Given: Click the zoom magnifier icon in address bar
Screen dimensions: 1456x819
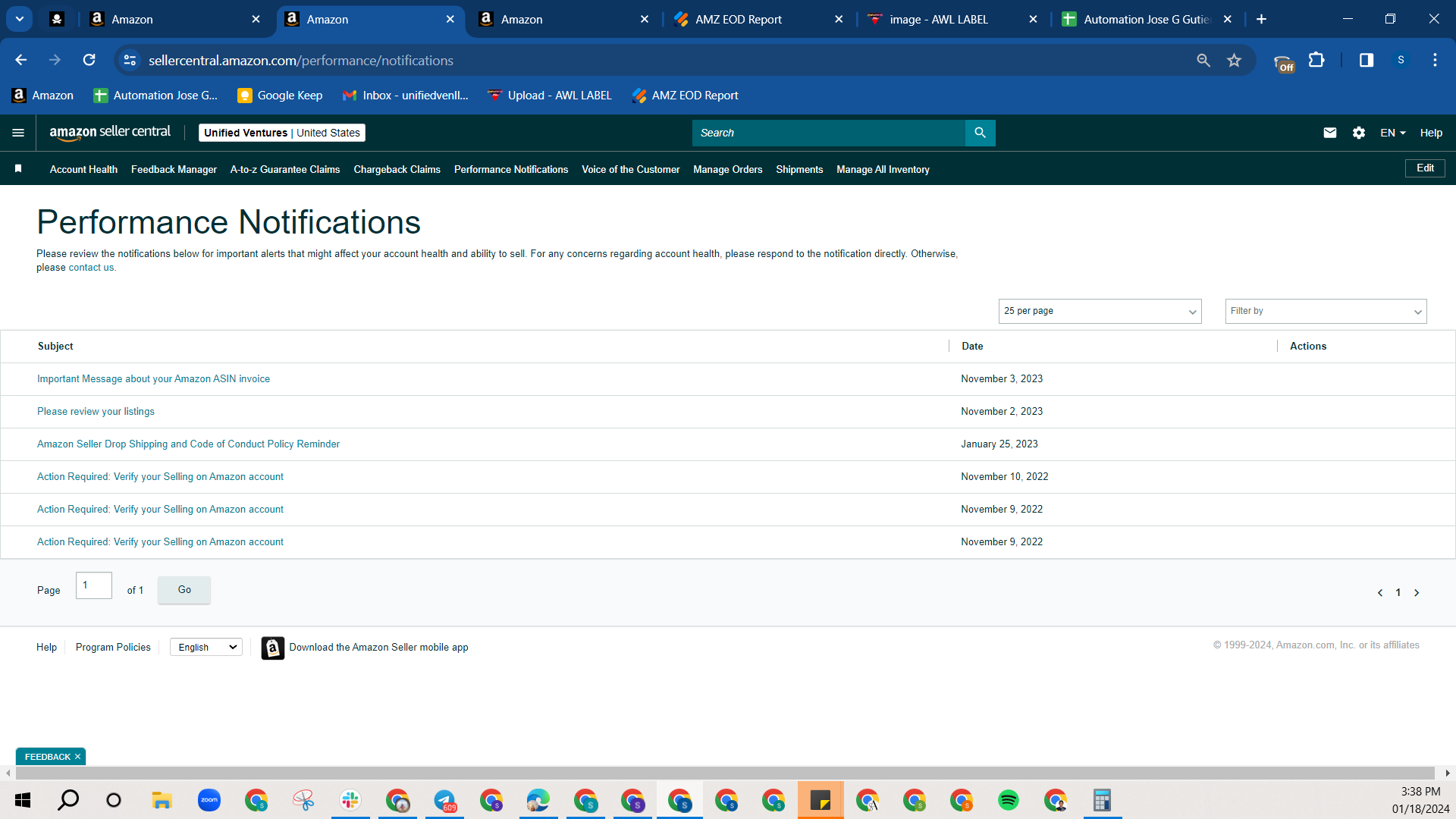Looking at the screenshot, I should (1203, 60).
